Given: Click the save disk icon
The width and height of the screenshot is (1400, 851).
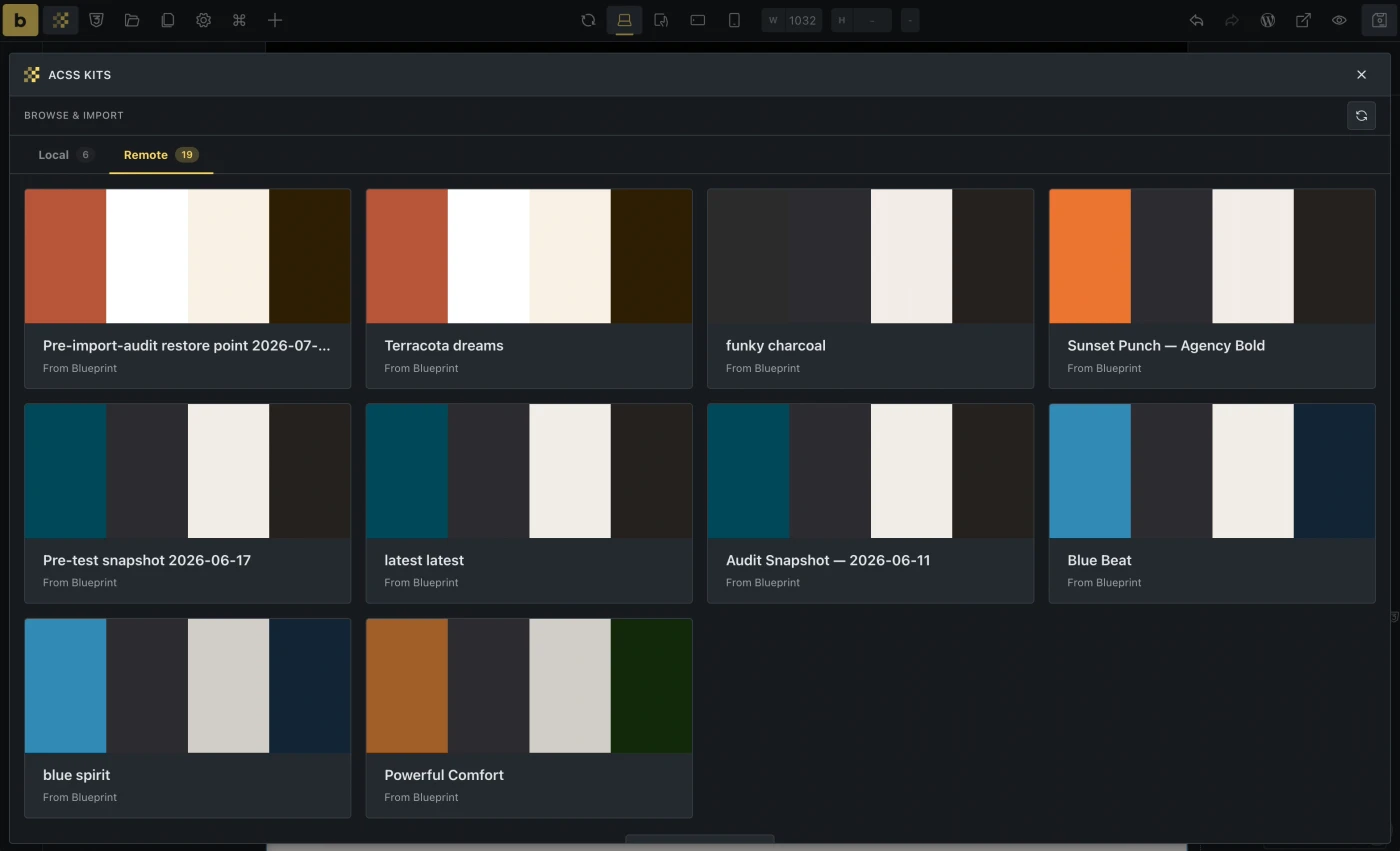Looking at the screenshot, I should [x=1379, y=20].
